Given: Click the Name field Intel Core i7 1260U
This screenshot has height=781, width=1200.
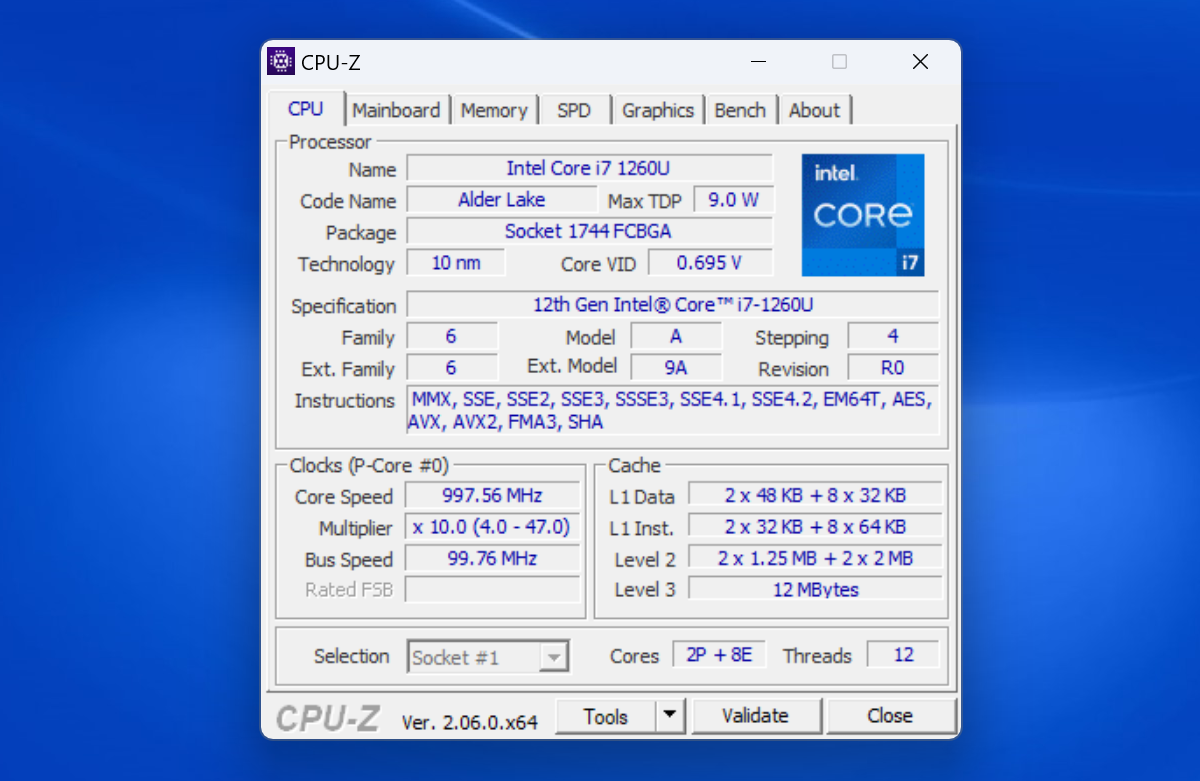Looking at the screenshot, I should point(590,168).
